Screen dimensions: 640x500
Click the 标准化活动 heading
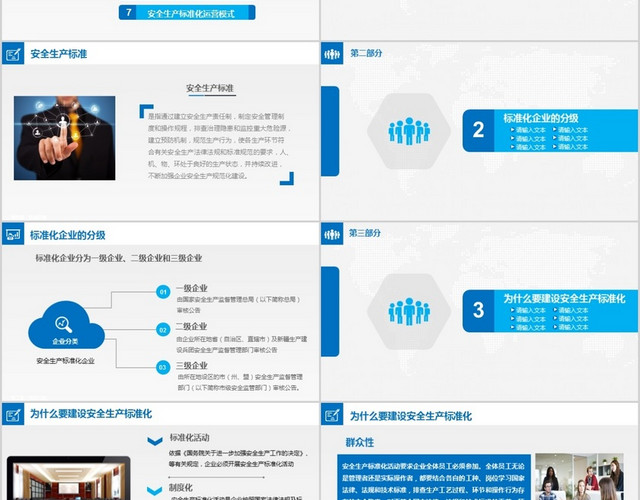(189, 438)
